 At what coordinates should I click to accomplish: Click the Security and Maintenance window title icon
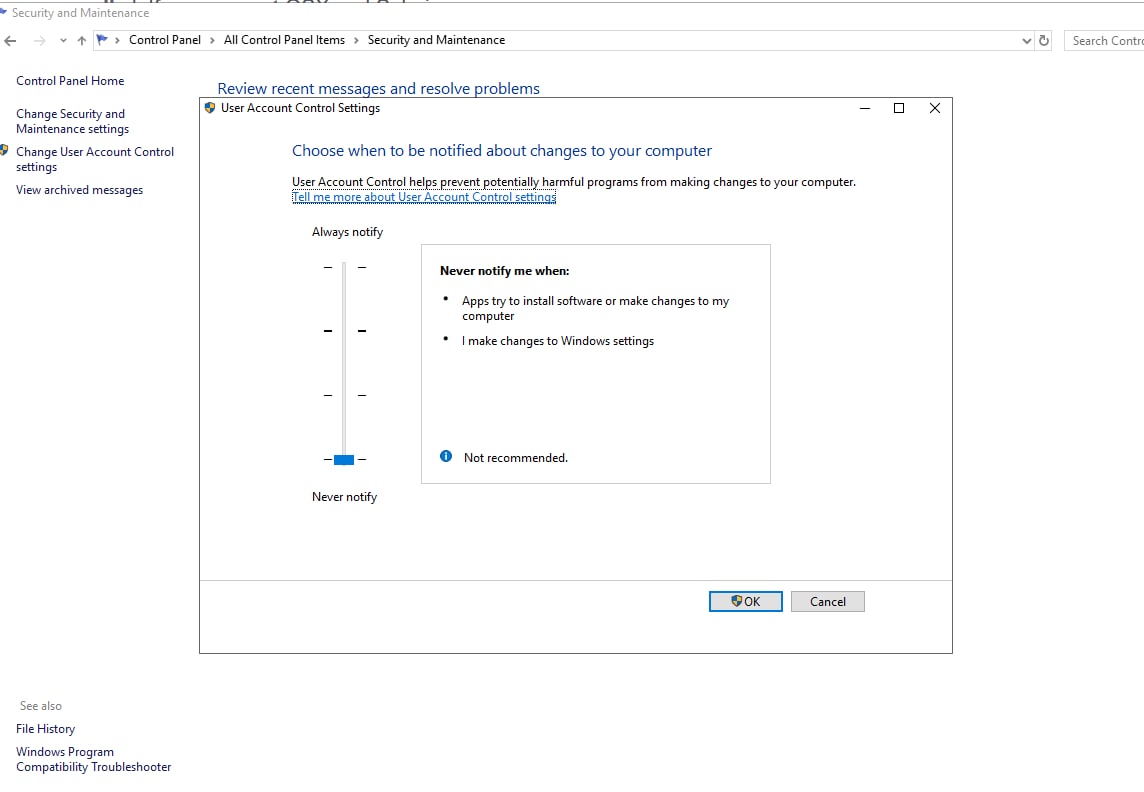[x=3, y=12]
